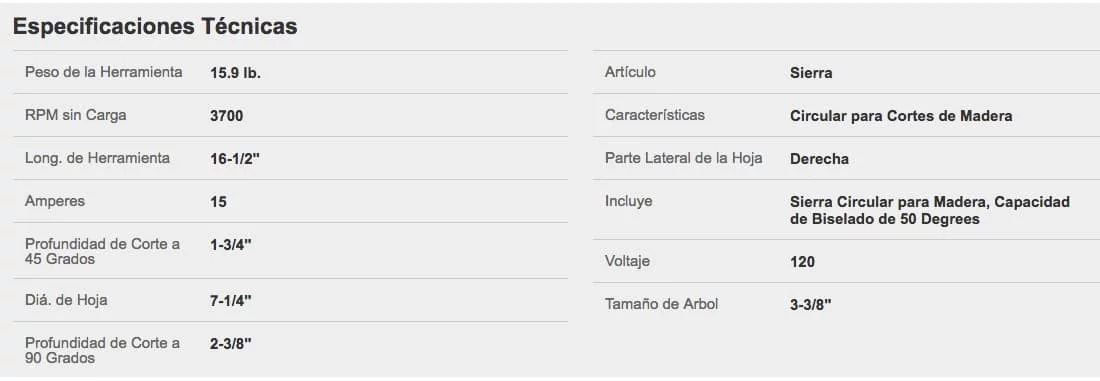This screenshot has width=1100, height=381.
Task: Select the 1-3/4" cut depth value
Action: [x=231, y=245]
